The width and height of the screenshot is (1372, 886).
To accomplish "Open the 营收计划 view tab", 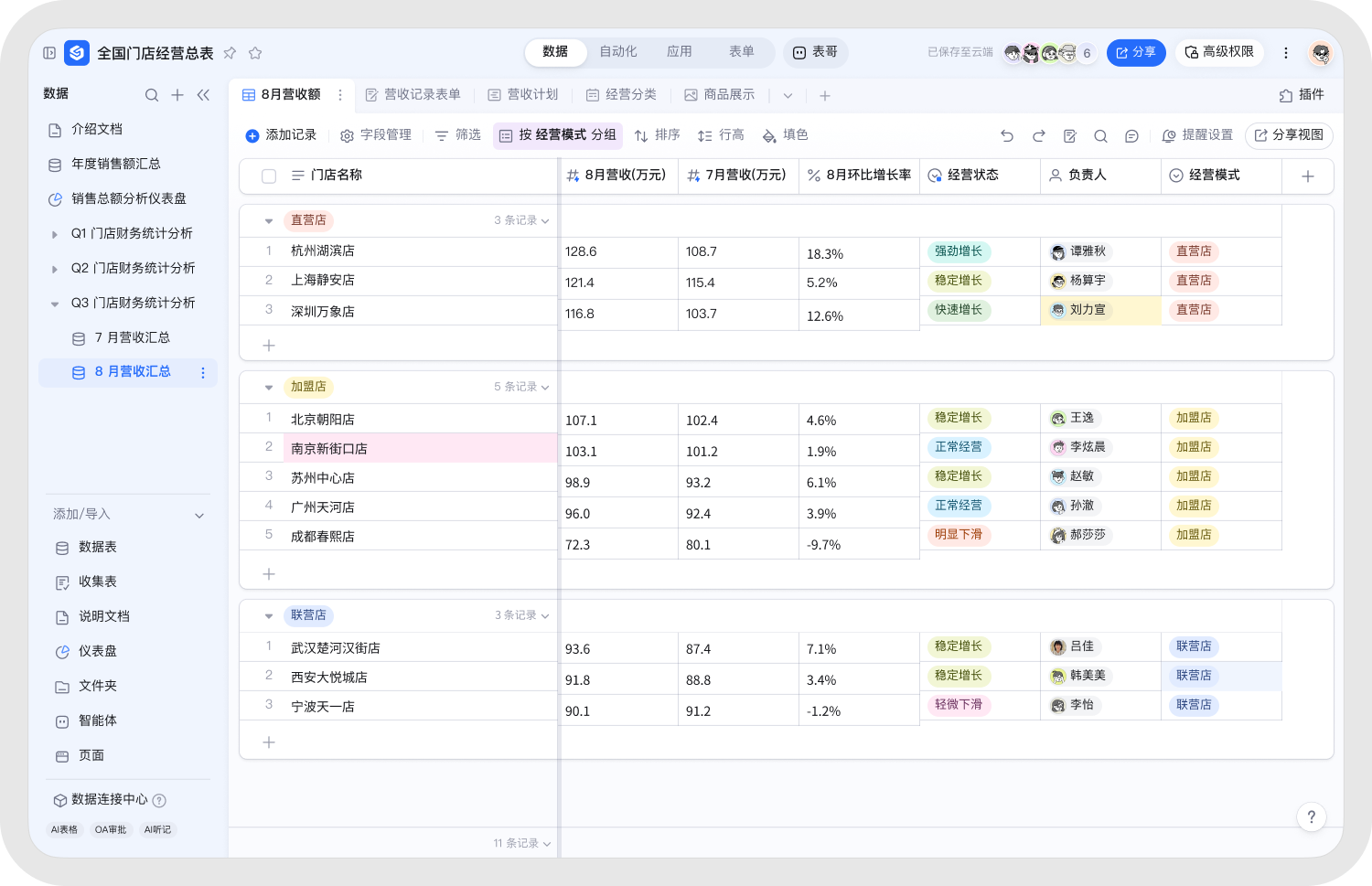I will click(x=523, y=94).
